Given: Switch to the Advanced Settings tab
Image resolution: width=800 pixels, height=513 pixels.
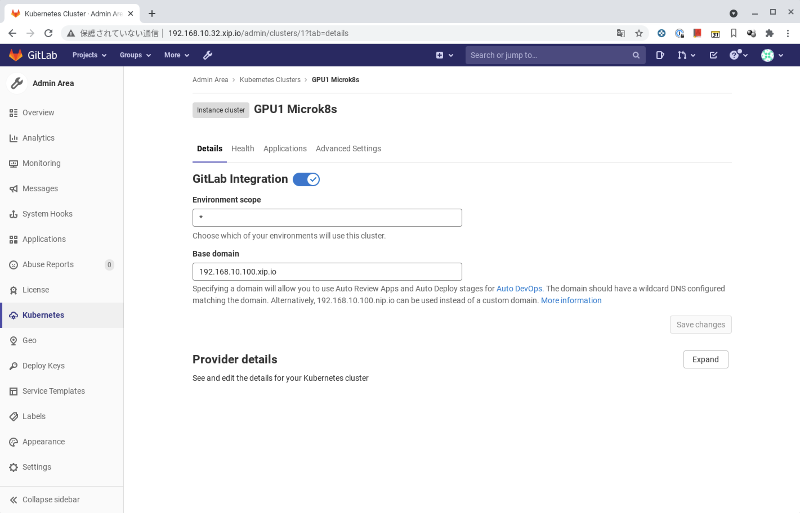Looking at the screenshot, I should 348,148.
